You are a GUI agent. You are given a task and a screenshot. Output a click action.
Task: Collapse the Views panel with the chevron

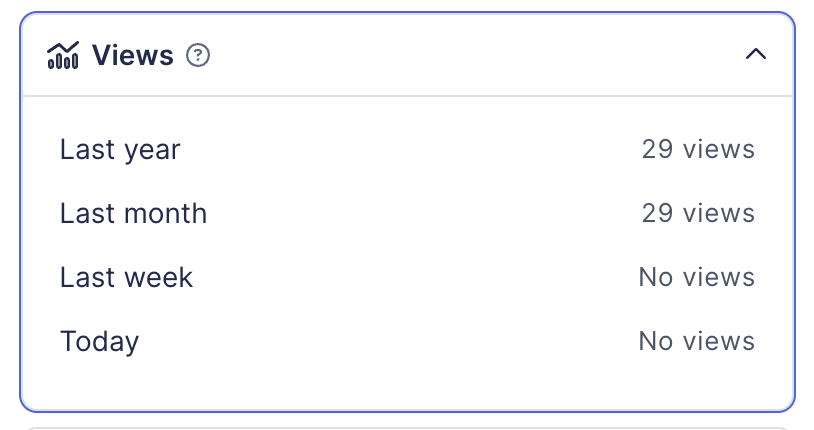point(756,55)
